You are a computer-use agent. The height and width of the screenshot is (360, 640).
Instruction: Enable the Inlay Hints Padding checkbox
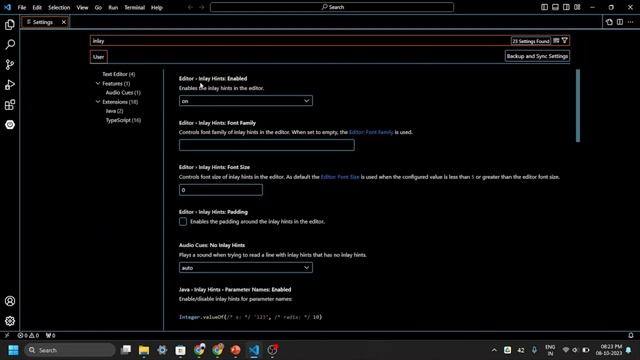tap(183, 221)
